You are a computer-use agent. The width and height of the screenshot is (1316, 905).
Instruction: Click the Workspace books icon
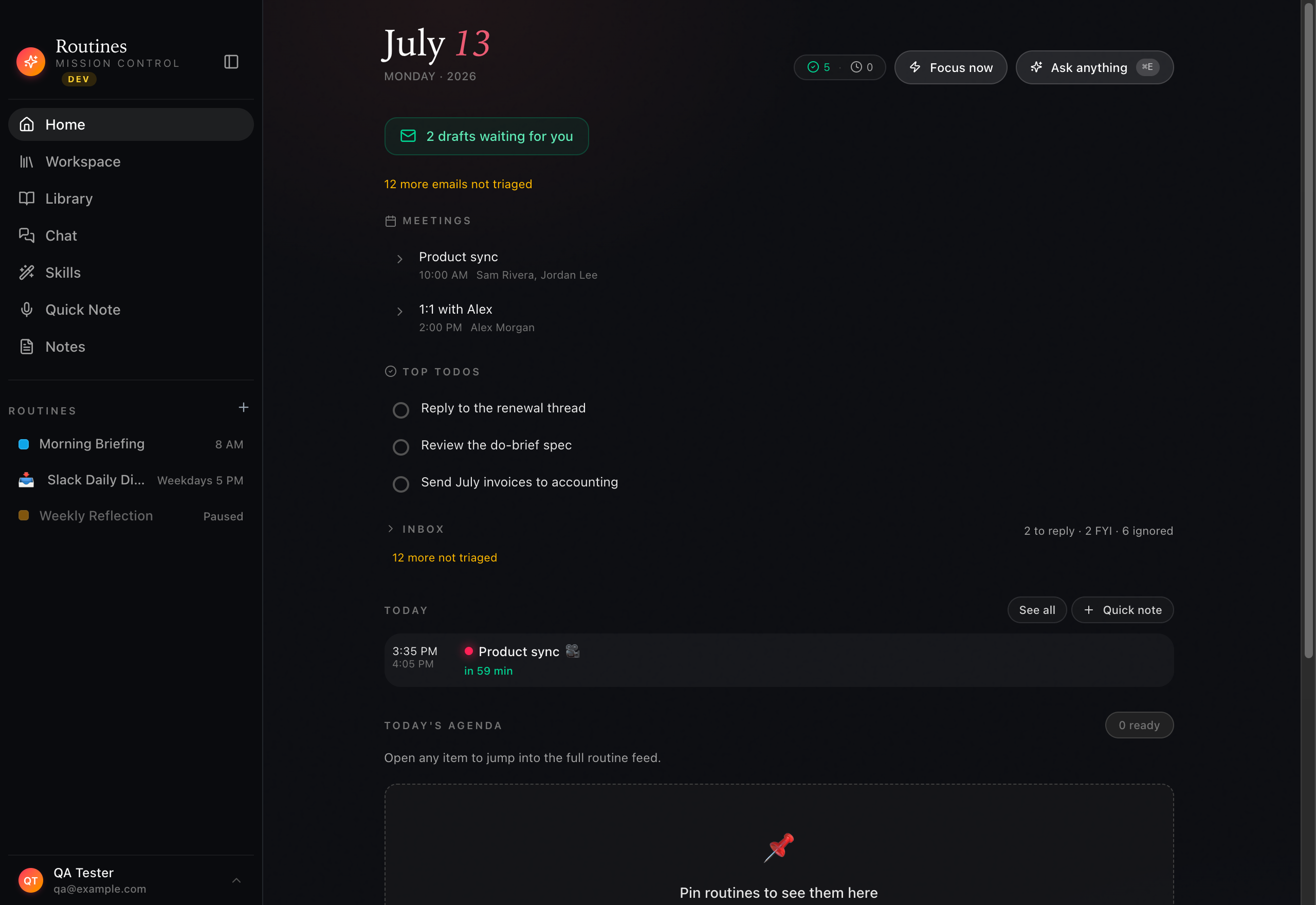click(27, 161)
